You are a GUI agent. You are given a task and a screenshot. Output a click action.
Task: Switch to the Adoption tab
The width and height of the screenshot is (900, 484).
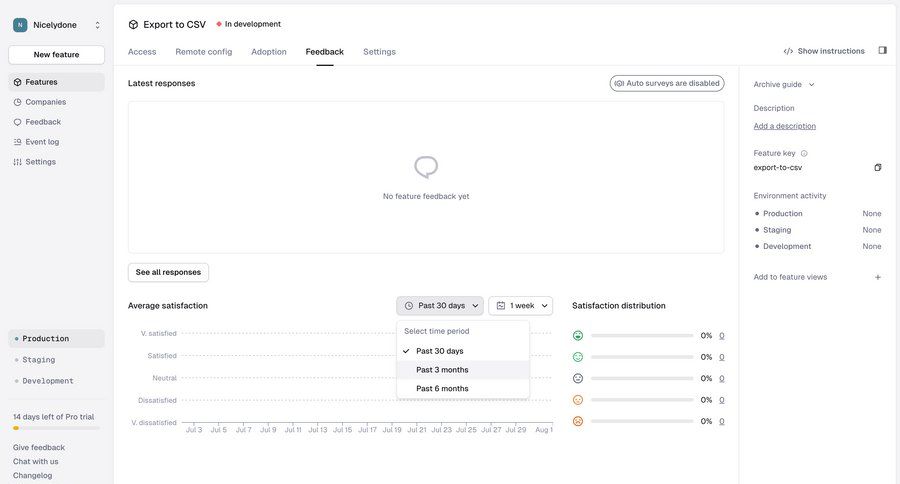tap(269, 52)
